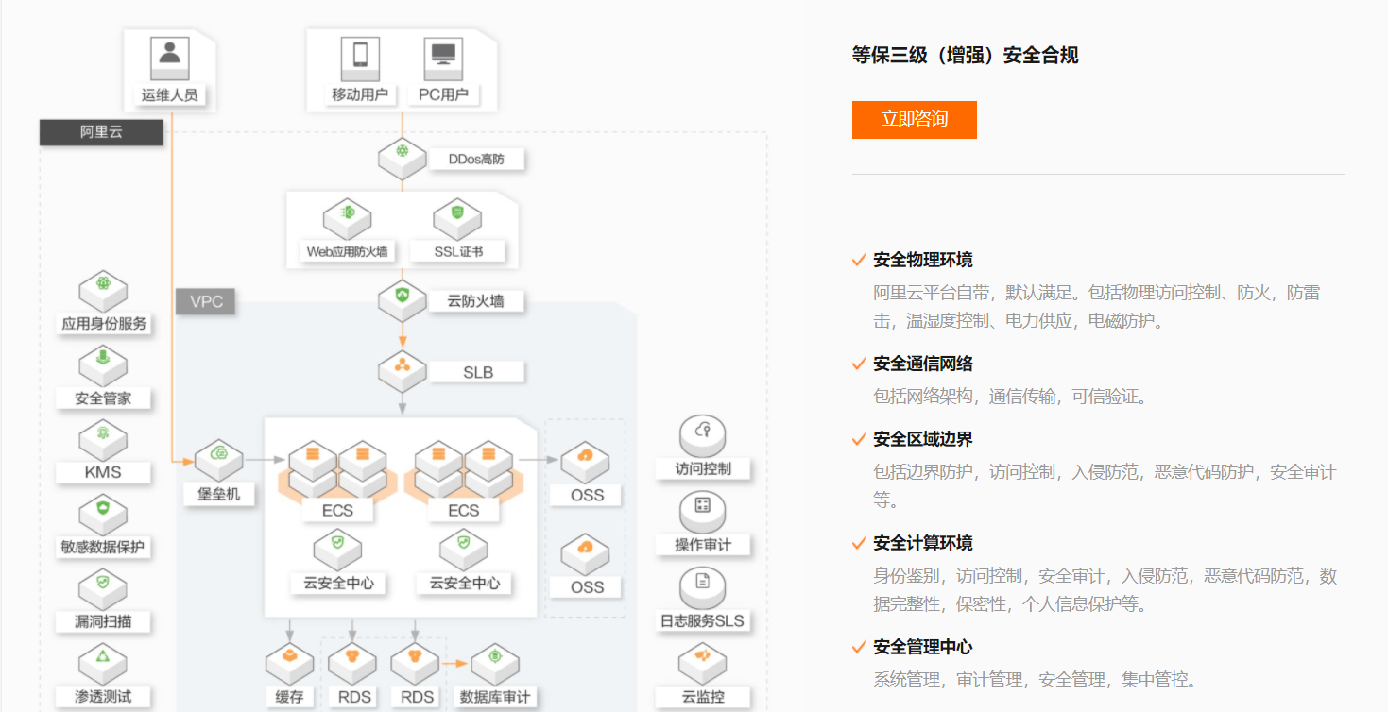Select the 云监控 icon
The image size is (1389, 712).
pos(703,663)
